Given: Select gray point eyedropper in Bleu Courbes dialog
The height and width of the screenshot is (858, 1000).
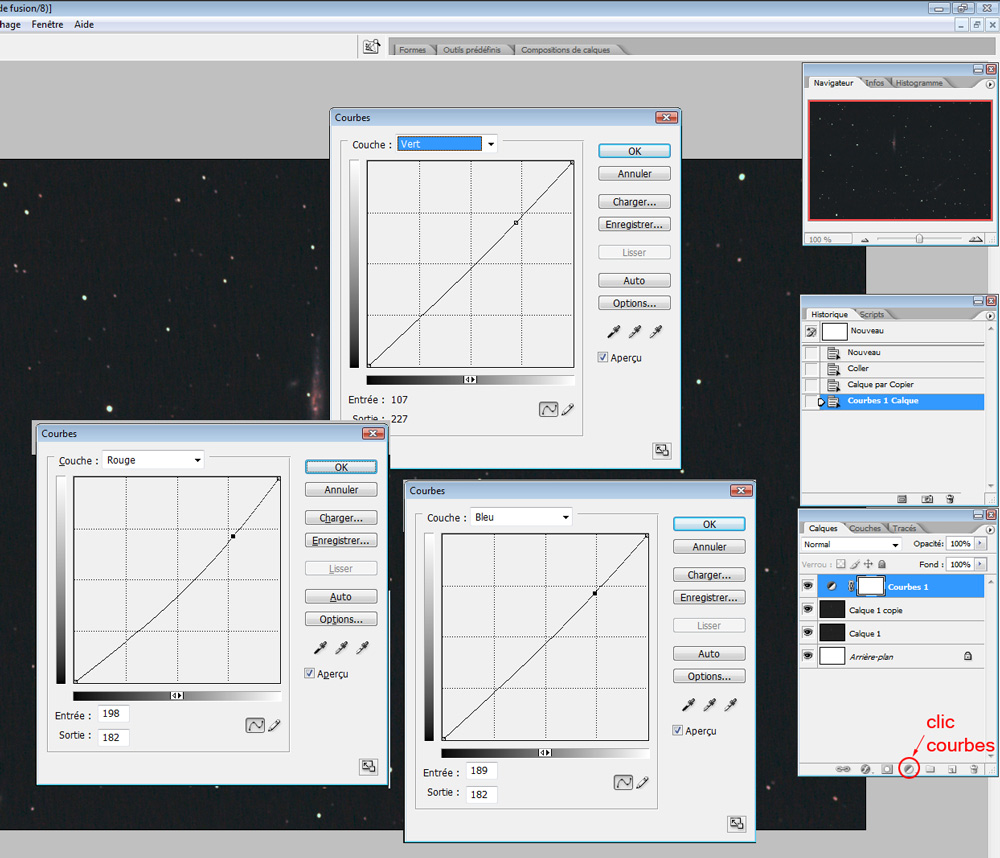Looking at the screenshot, I should point(709,704).
